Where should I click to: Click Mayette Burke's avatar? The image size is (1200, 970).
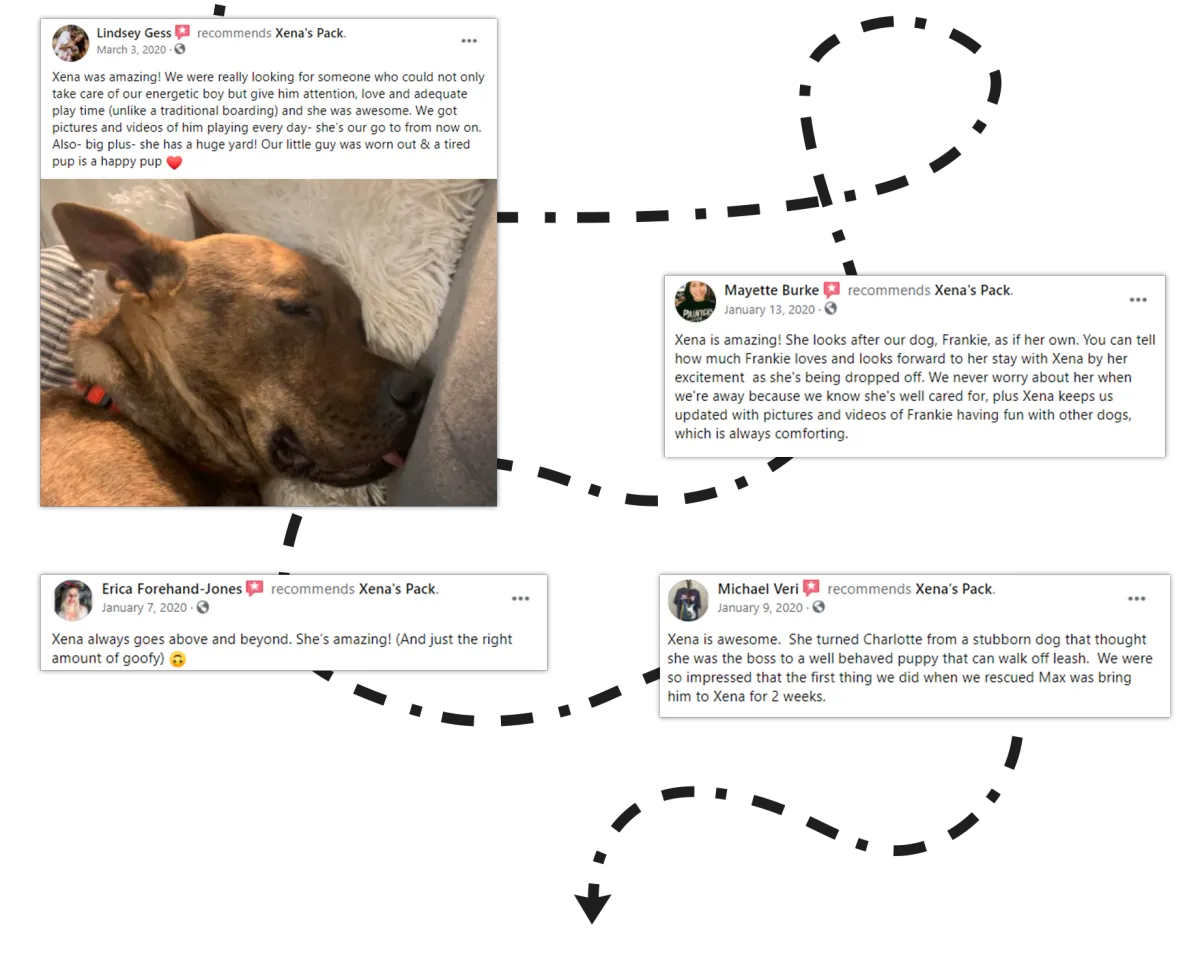(695, 301)
